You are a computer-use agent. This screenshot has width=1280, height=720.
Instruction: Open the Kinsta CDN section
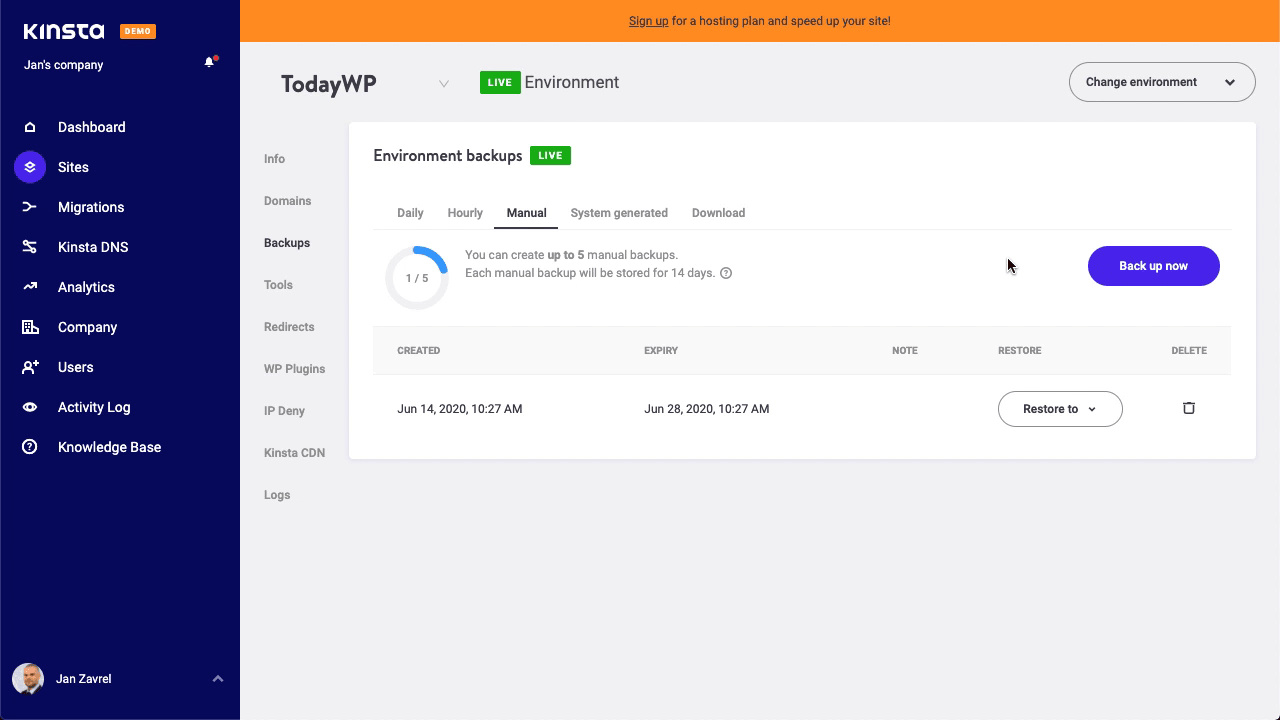(294, 453)
